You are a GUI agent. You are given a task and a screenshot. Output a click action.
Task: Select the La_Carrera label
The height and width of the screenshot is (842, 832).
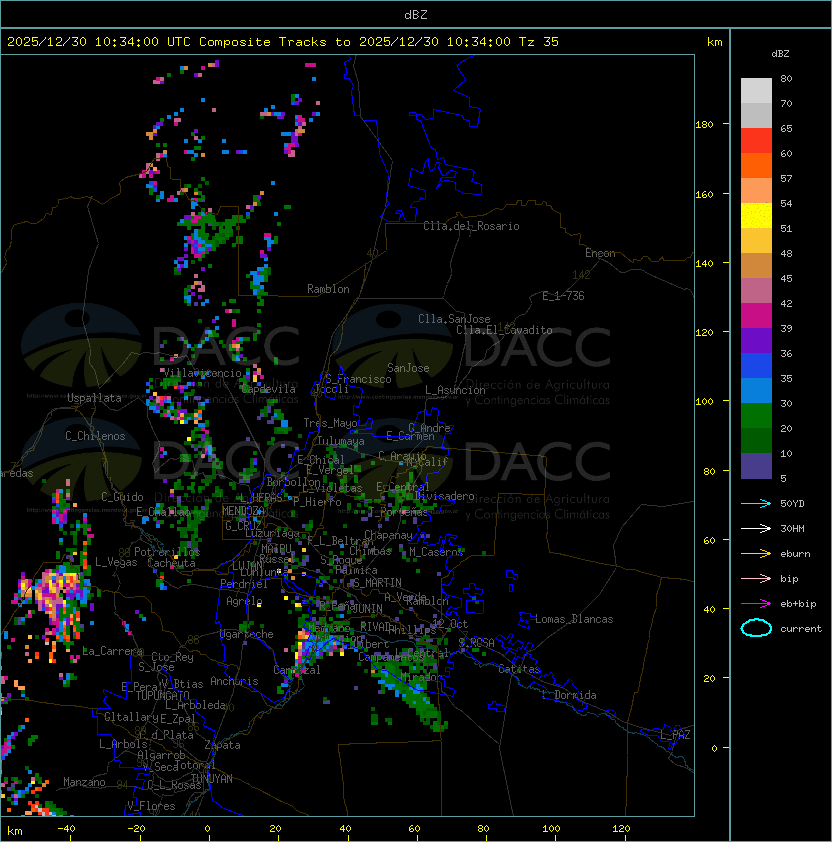pos(113,651)
